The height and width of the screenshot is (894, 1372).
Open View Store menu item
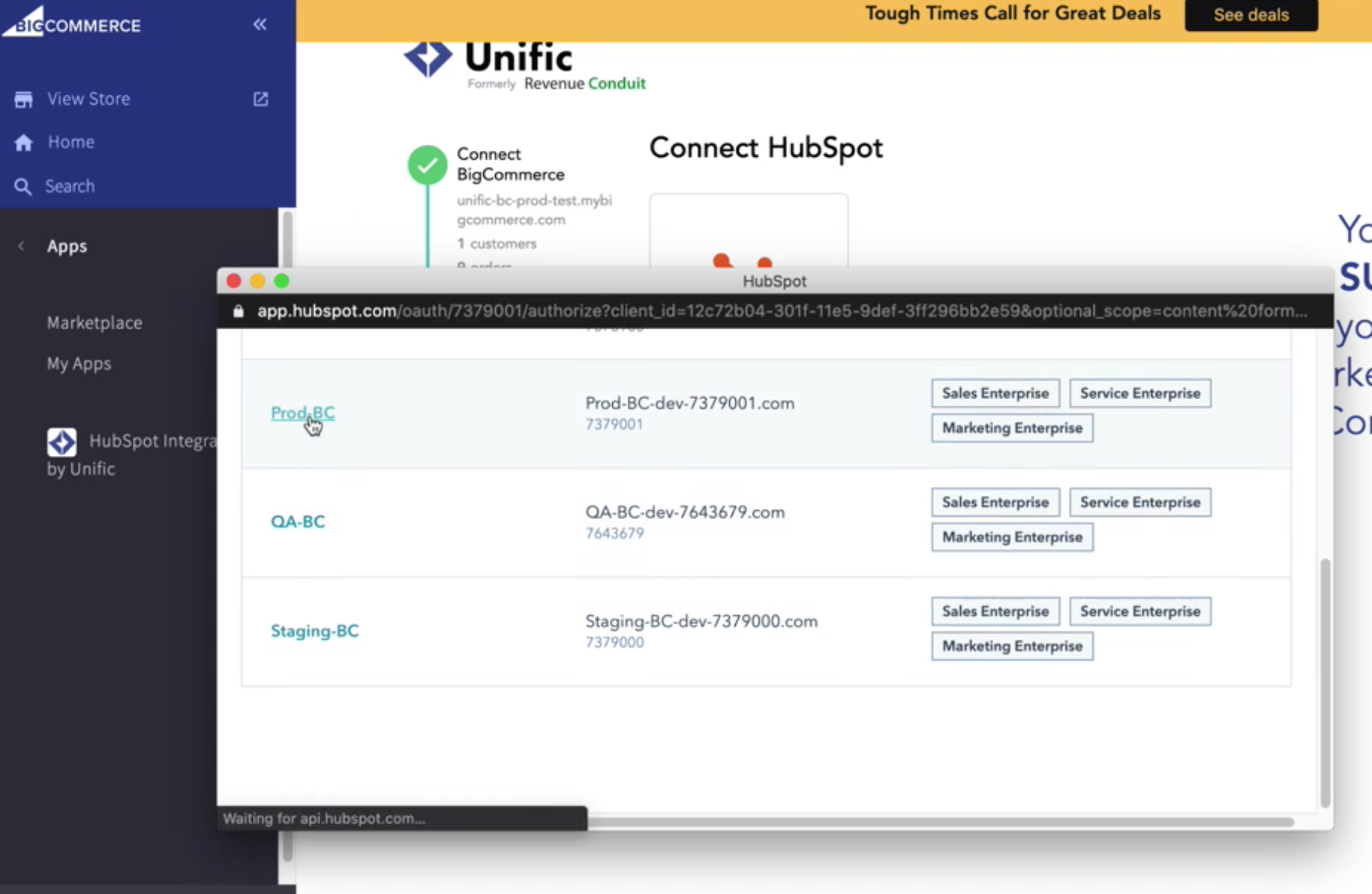coord(89,99)
